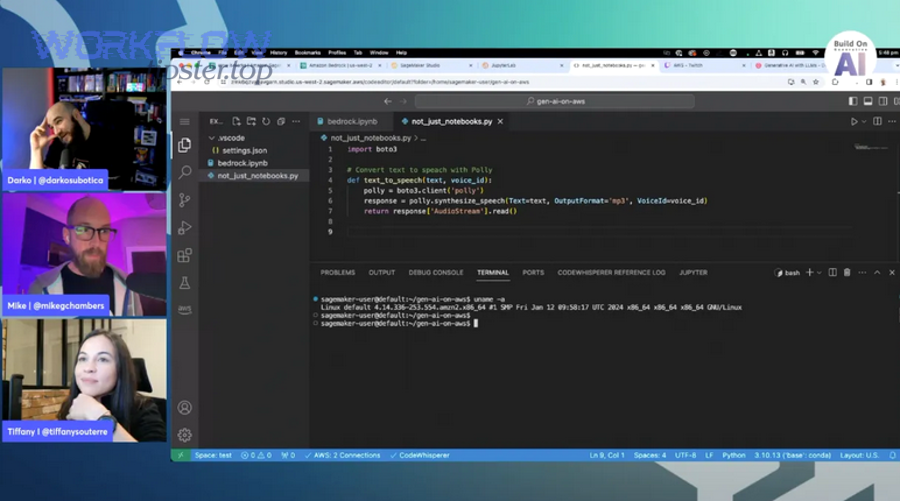The height and width of the screenshot is (501, 900).
Task: Maximize the terminal panel with chevron up
Action: click(878, 272)
